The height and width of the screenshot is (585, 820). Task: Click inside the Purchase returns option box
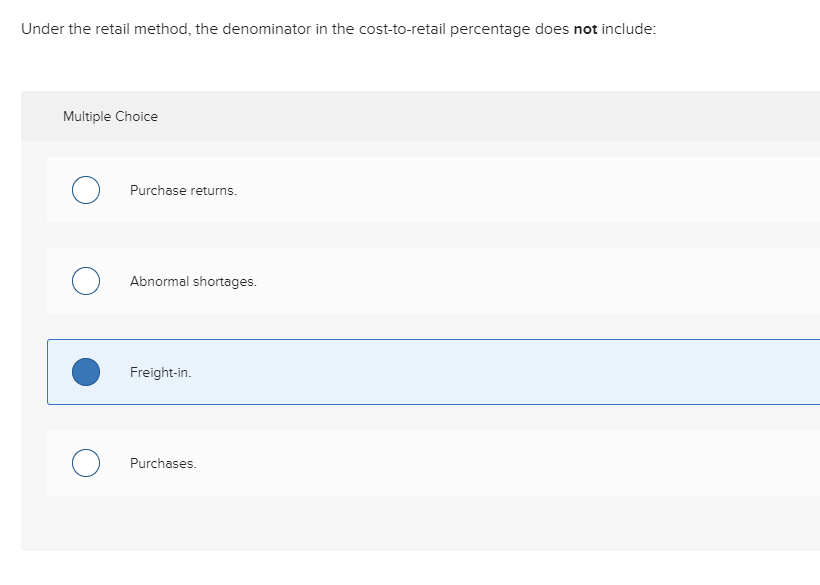(400, 190)
